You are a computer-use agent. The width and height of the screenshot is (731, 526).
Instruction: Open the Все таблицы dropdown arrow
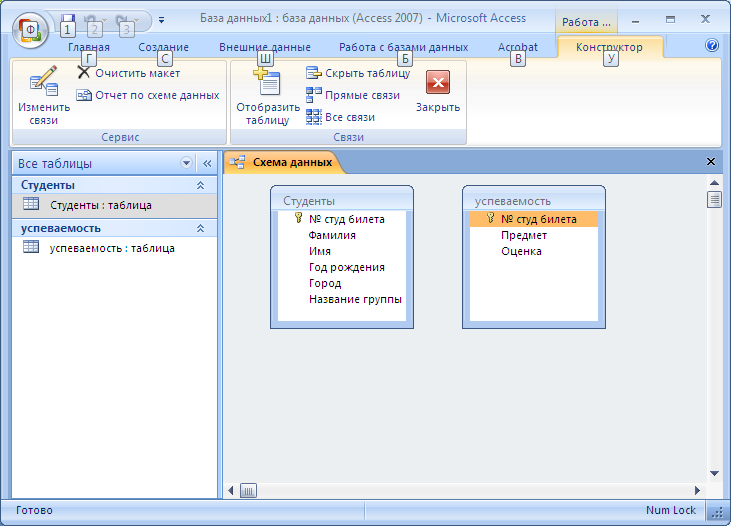point(186,163)
